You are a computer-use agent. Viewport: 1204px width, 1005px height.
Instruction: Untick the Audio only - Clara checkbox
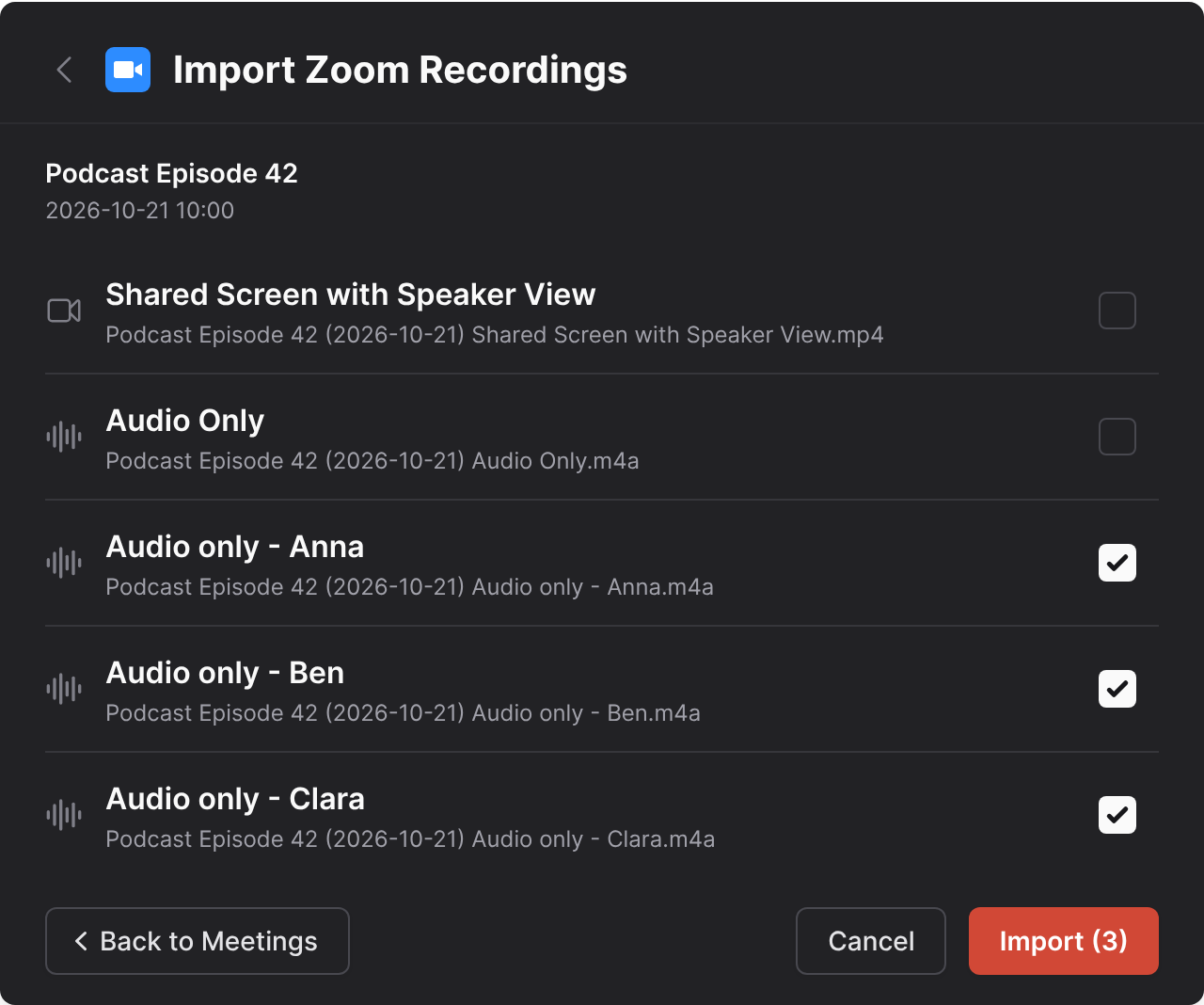click(1117, 815)
